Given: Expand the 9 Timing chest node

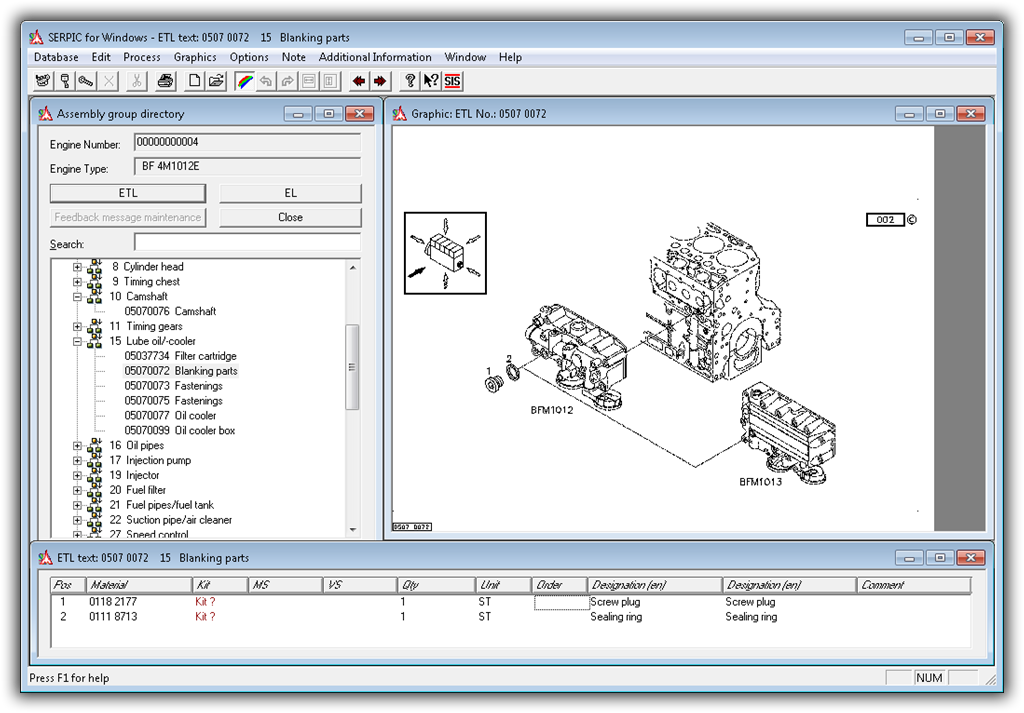Looking at the screenshot, I should [x=77, y=281].
